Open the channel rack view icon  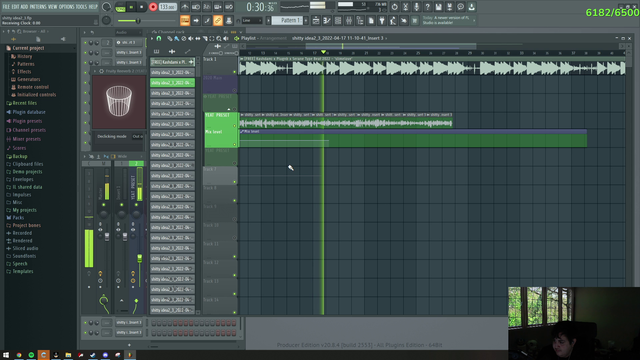pyautogui.click(x=338, y=20)
